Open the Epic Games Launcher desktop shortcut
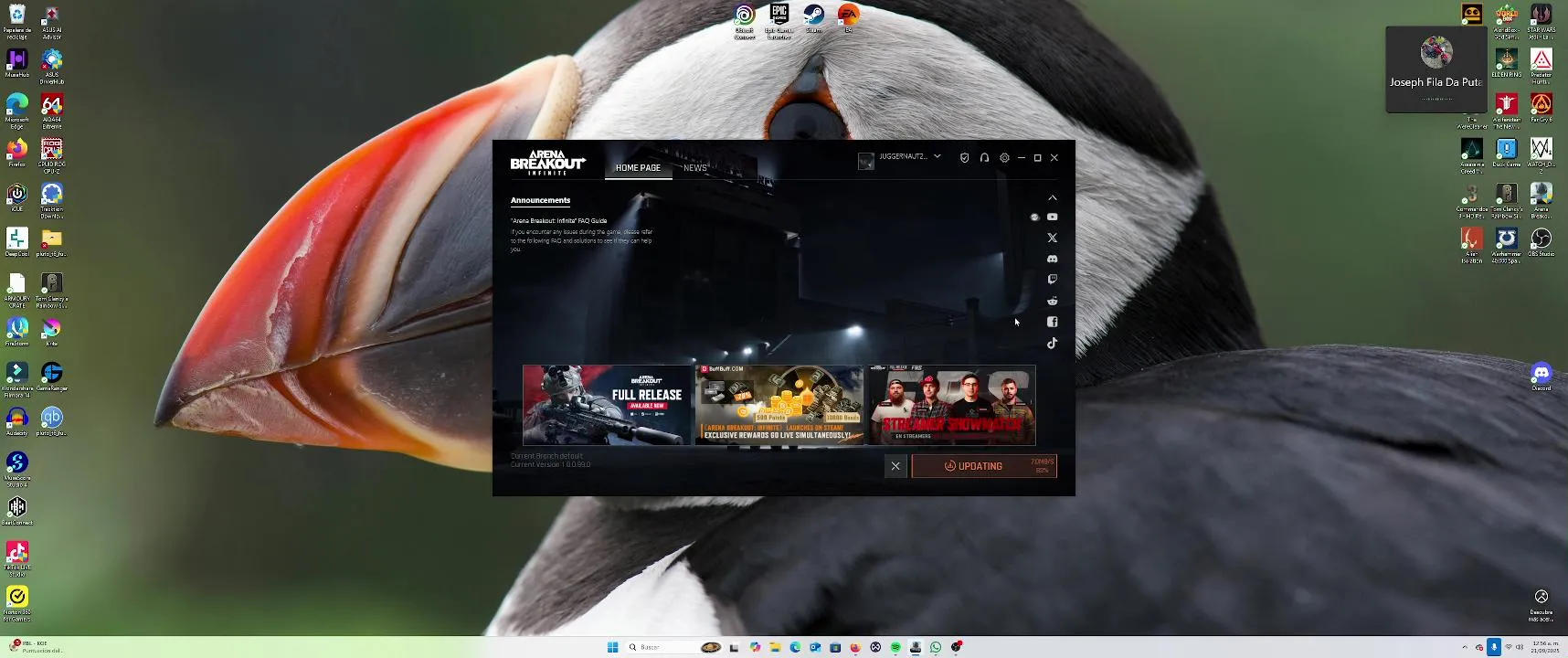 pyautogui.click(x=779, y=21)
